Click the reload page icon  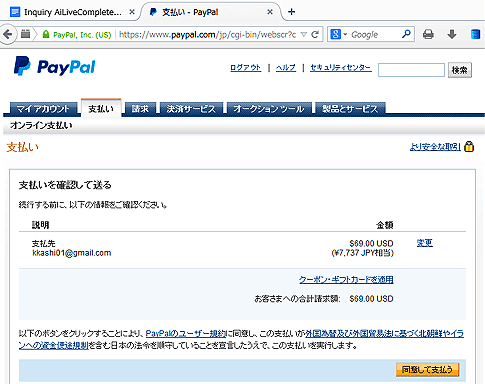tap(315, 34)
